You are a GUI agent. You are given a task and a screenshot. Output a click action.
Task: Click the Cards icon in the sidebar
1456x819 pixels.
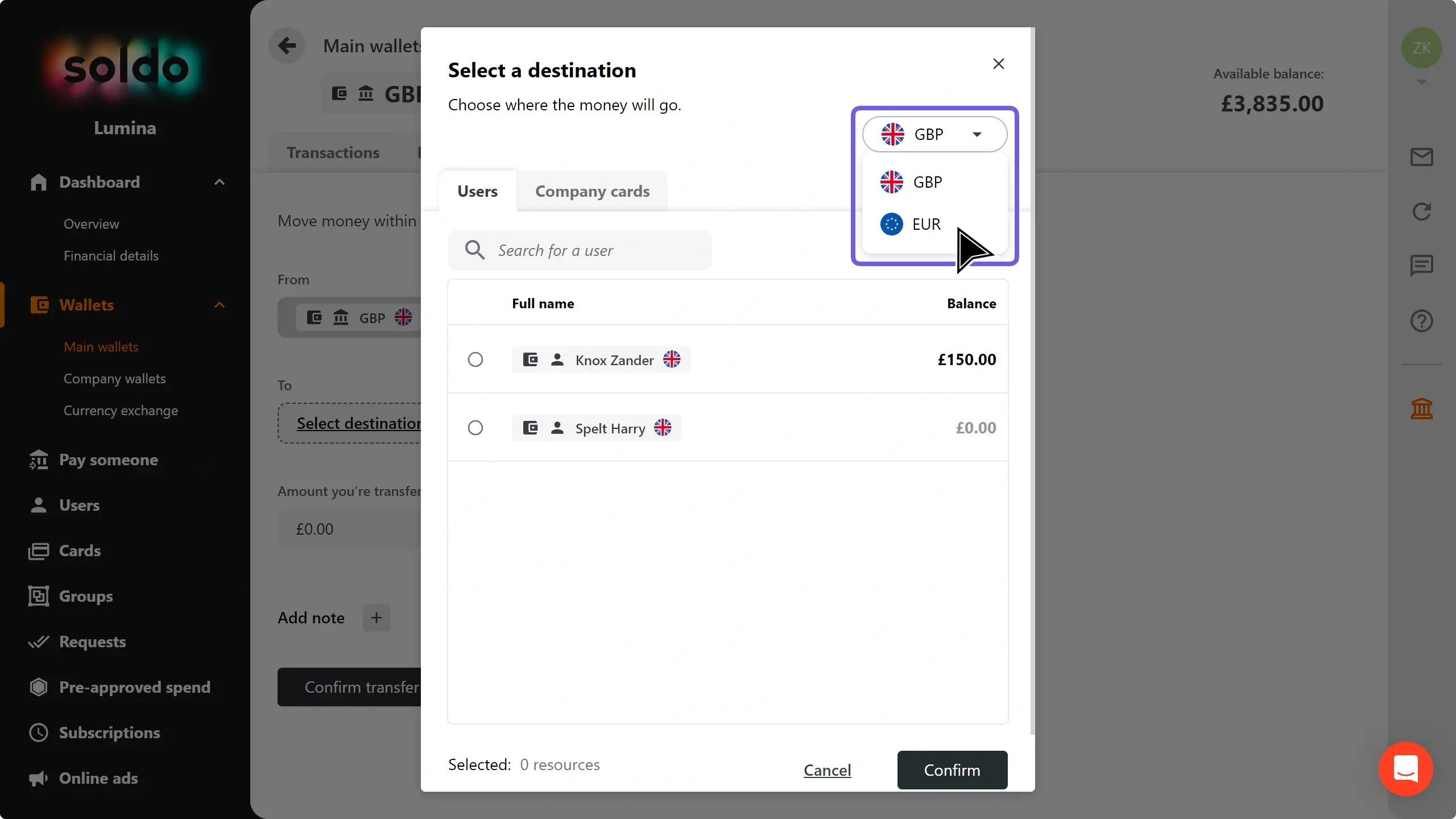click(x=39, y=551)
